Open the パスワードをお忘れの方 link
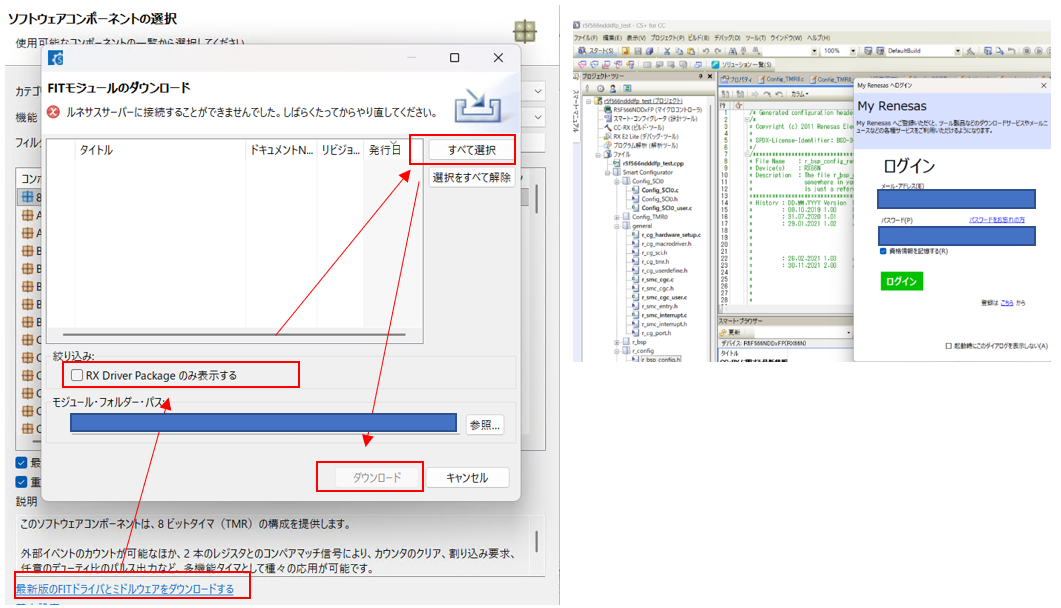This screenshot has height=608, width=1061. coord(997,220)
